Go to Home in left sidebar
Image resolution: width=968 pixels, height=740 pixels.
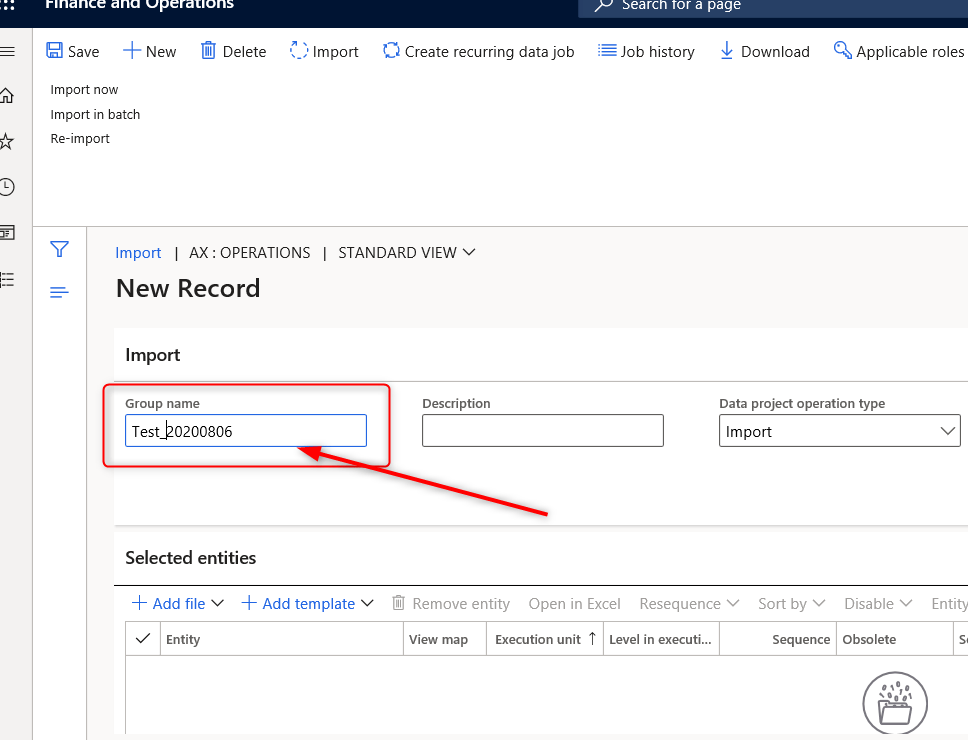(8, 96)
